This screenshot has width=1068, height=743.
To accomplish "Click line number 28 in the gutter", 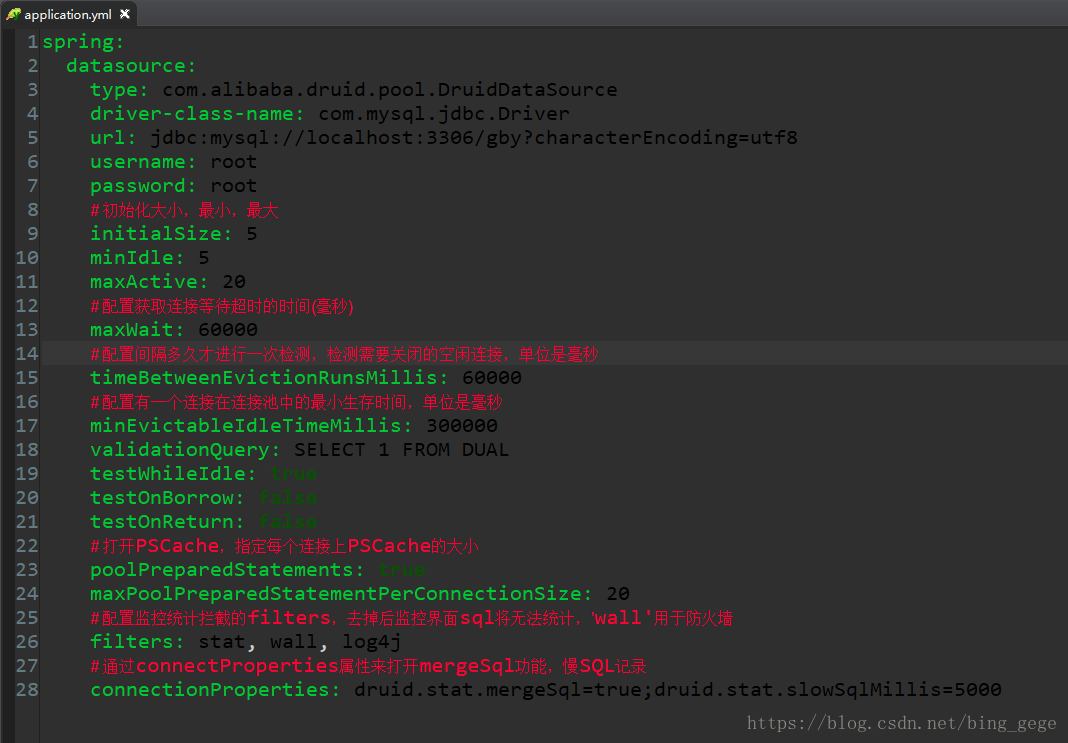I will [x=27, y=690].
